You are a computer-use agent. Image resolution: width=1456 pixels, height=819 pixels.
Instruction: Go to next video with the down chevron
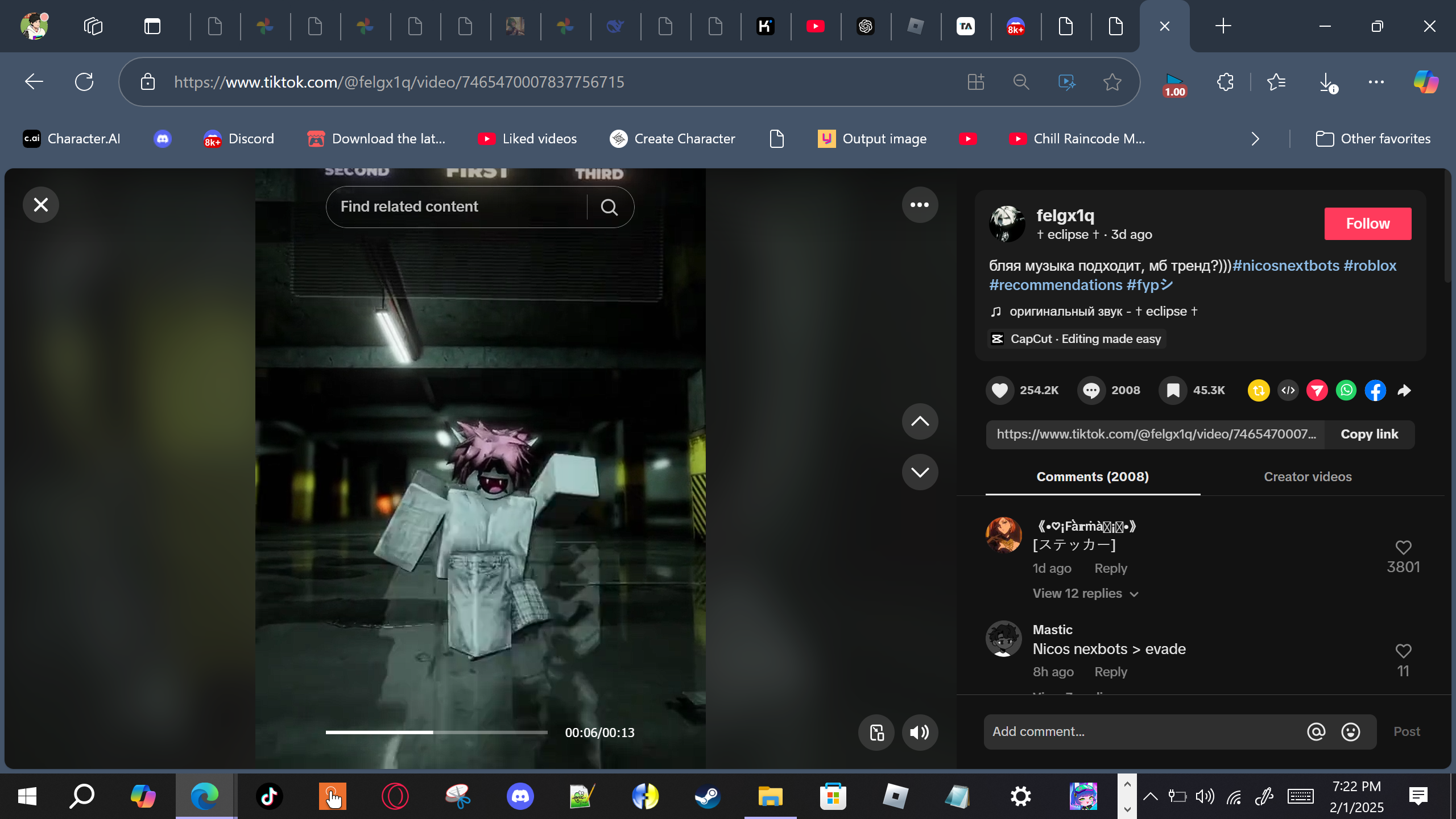tap(920, 472)
